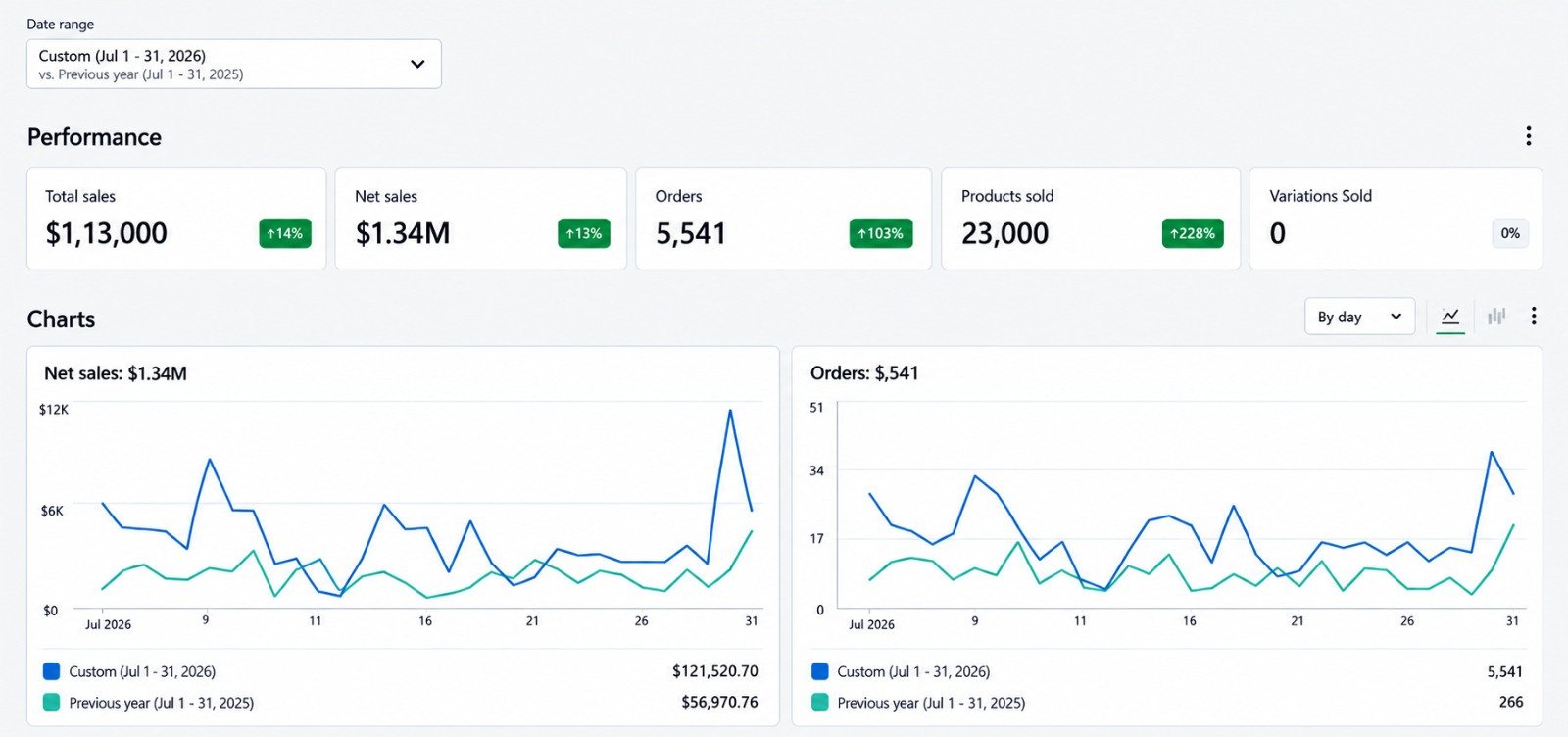This screenshot has height=737, width=1568.
Task: Click the Jul 2026 axis label in Orders chart
Action: tap(871, 624)
